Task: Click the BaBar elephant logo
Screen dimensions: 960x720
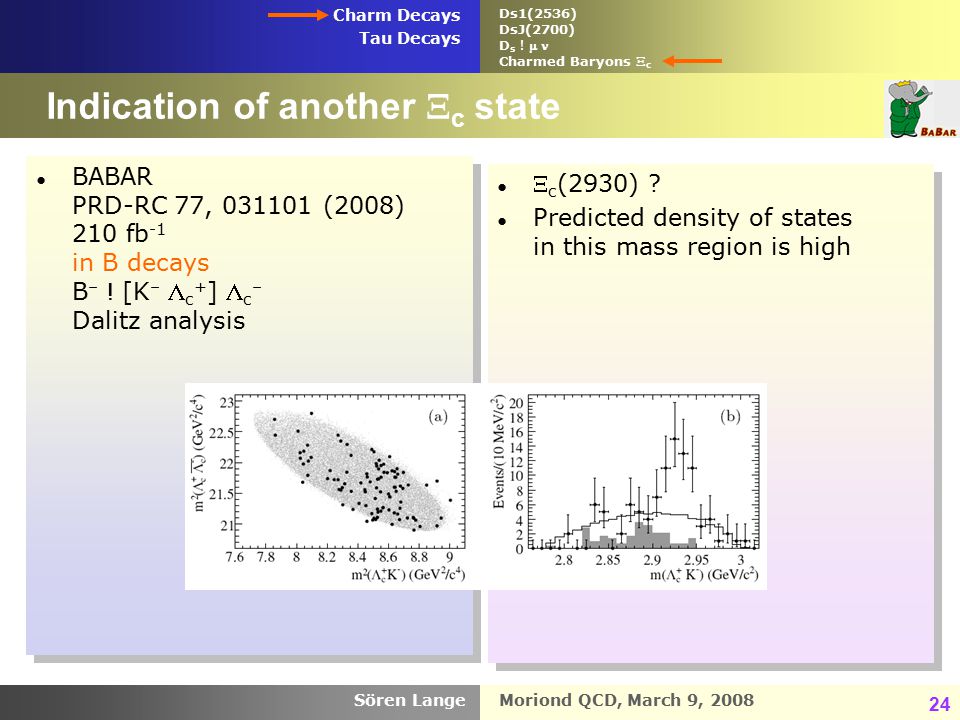Action: coord(921,109)
